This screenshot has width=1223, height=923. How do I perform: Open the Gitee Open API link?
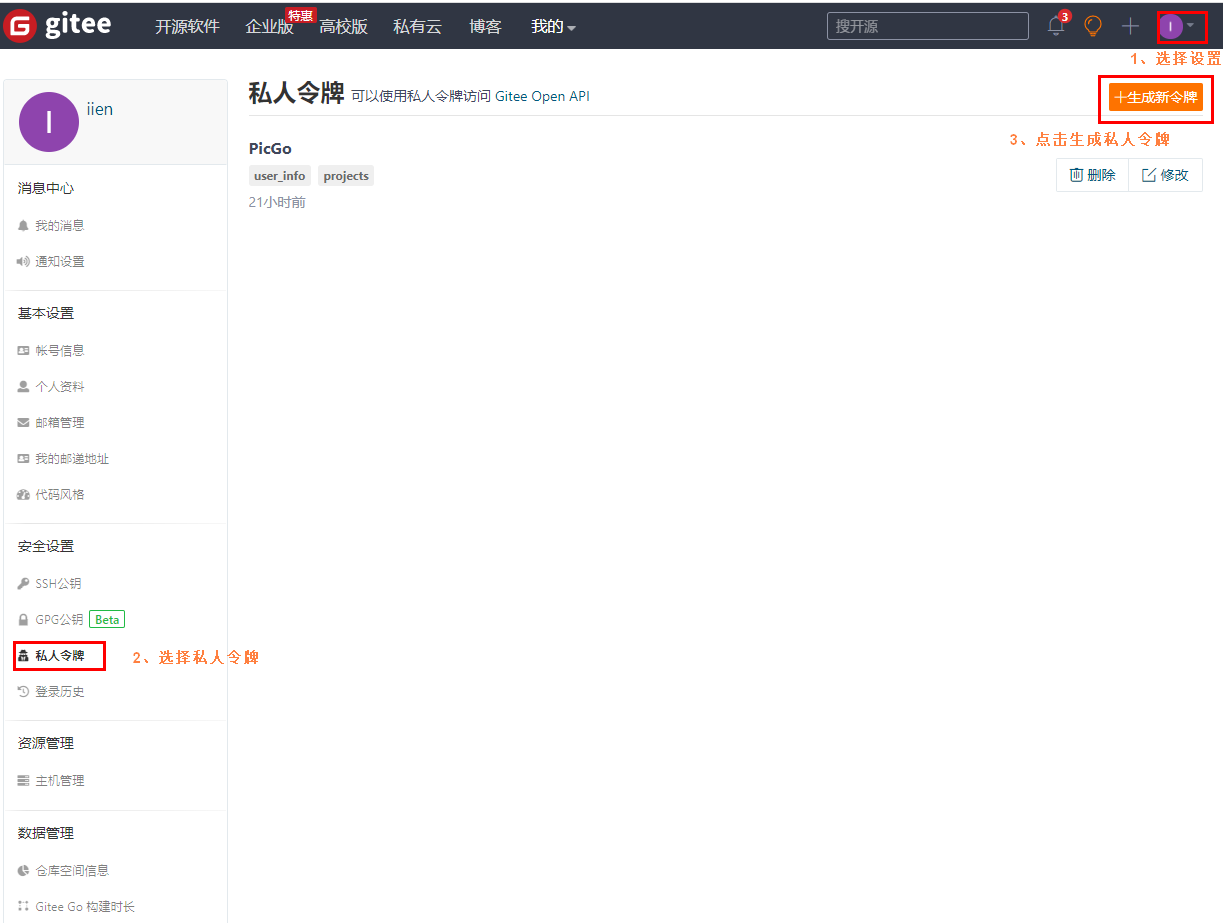pos(542,97)
